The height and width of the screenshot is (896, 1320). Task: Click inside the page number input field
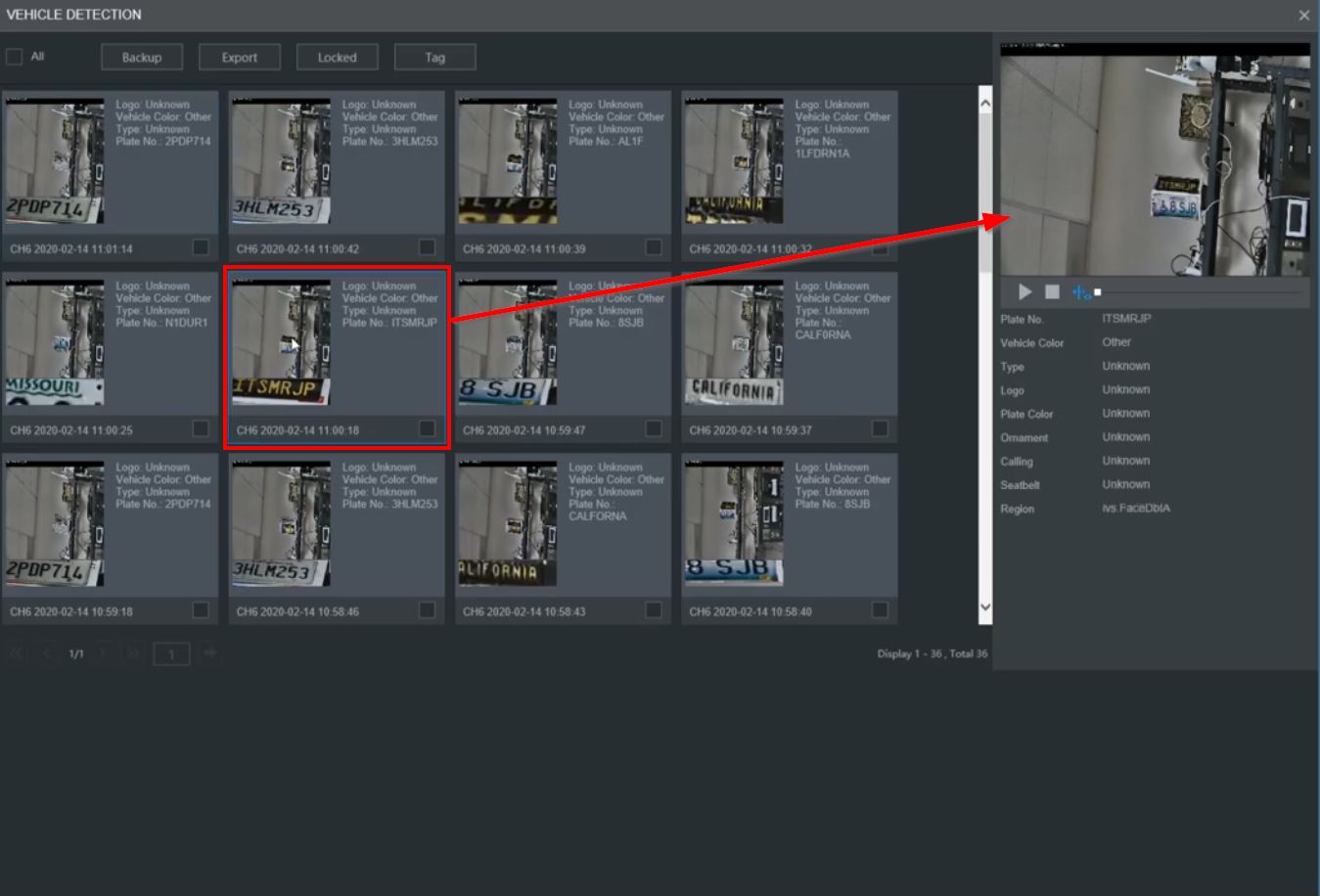[171, 653]
